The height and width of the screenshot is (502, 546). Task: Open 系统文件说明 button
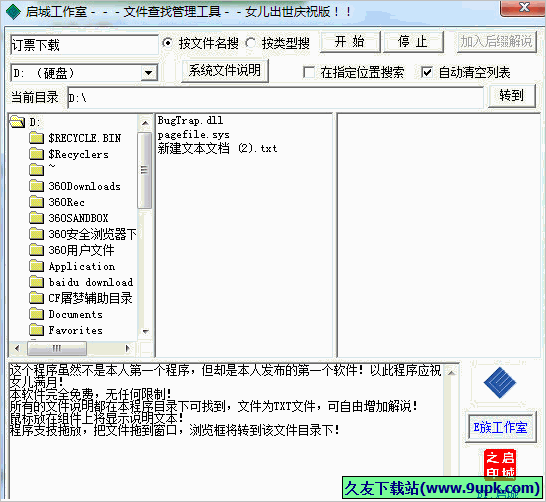point(225,71)
